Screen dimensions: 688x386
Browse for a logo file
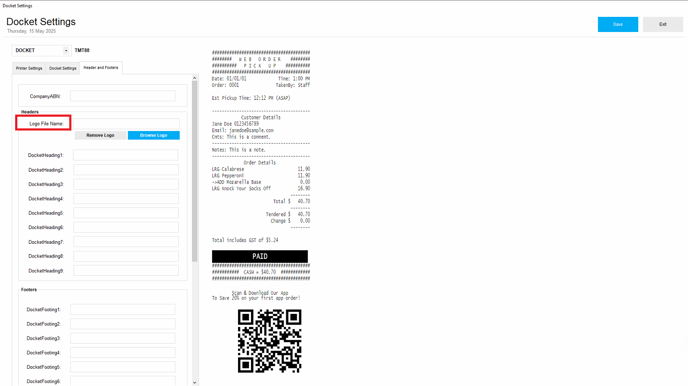(x=154, y=136)
